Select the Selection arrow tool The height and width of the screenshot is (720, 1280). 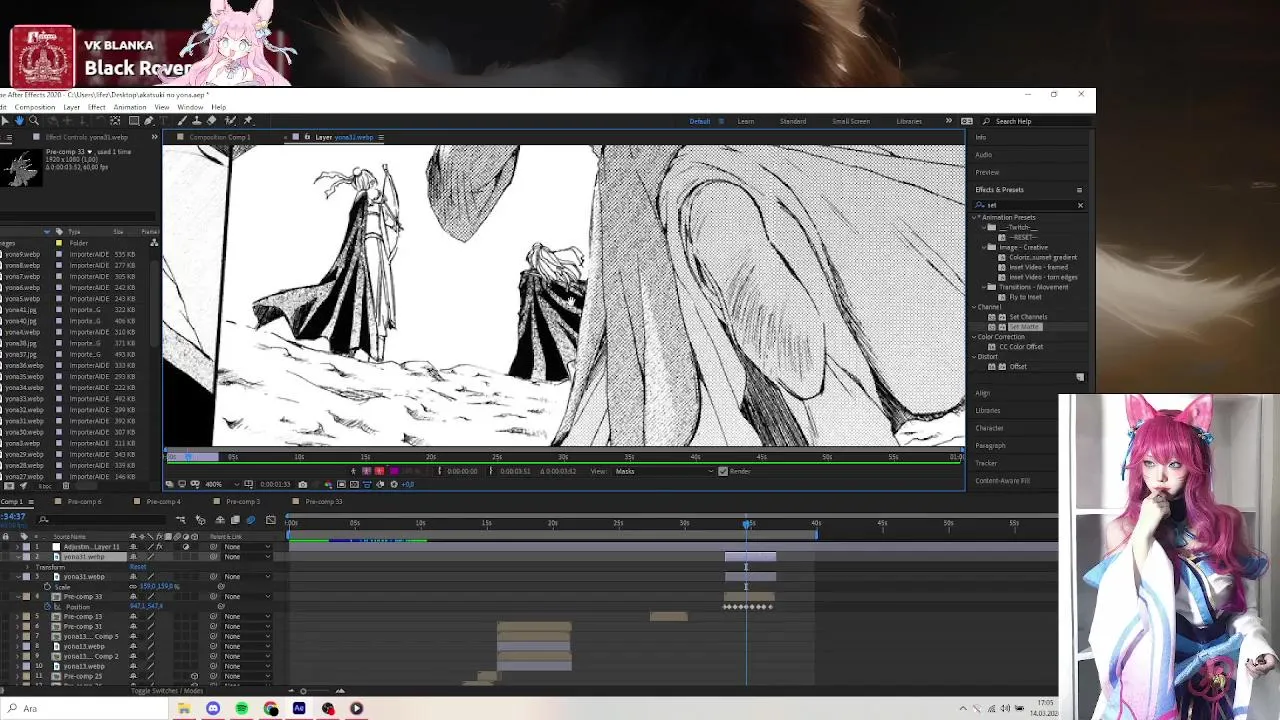pyautogui.click(x=5, y=121)
